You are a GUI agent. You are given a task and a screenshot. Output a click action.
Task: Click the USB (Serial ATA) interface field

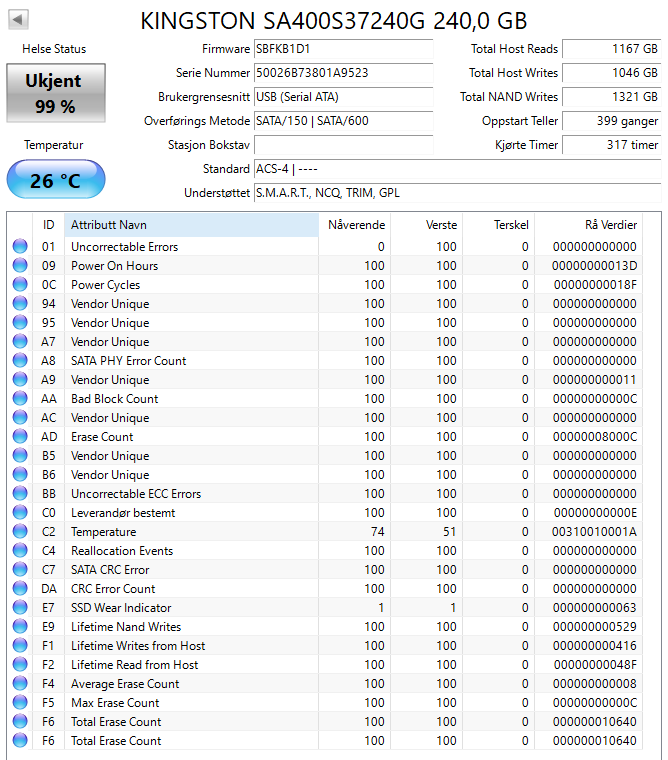coord(343,97)
